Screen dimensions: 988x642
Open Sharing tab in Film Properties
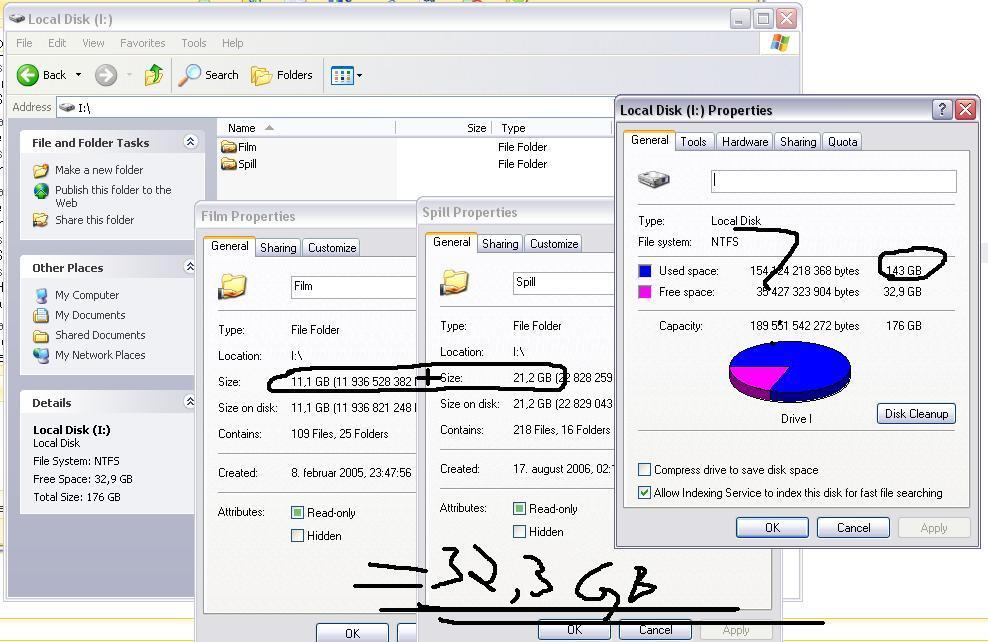coord(278,248)
